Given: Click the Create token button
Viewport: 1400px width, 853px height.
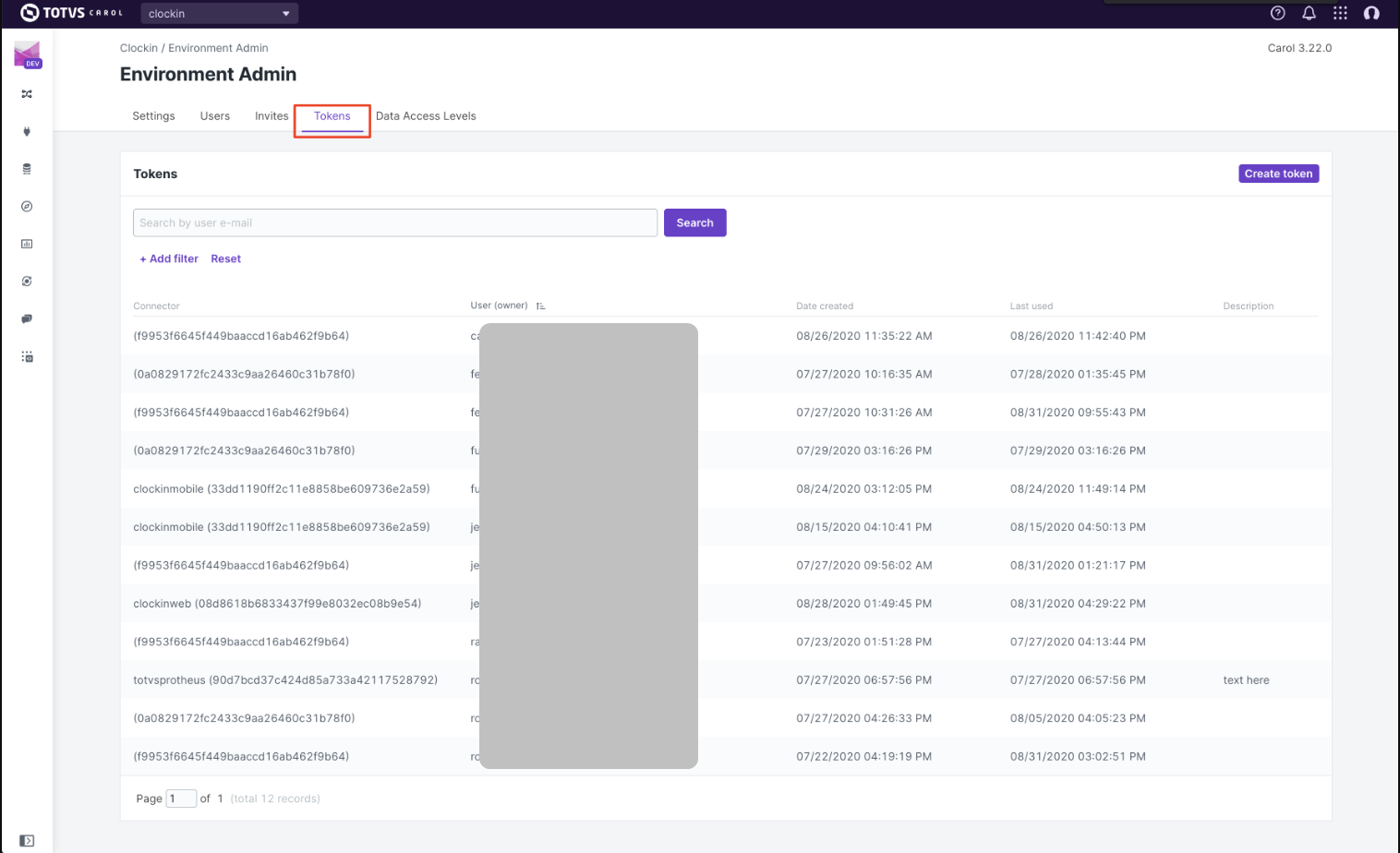Looking at the screenshot, I should (1278, 174).
